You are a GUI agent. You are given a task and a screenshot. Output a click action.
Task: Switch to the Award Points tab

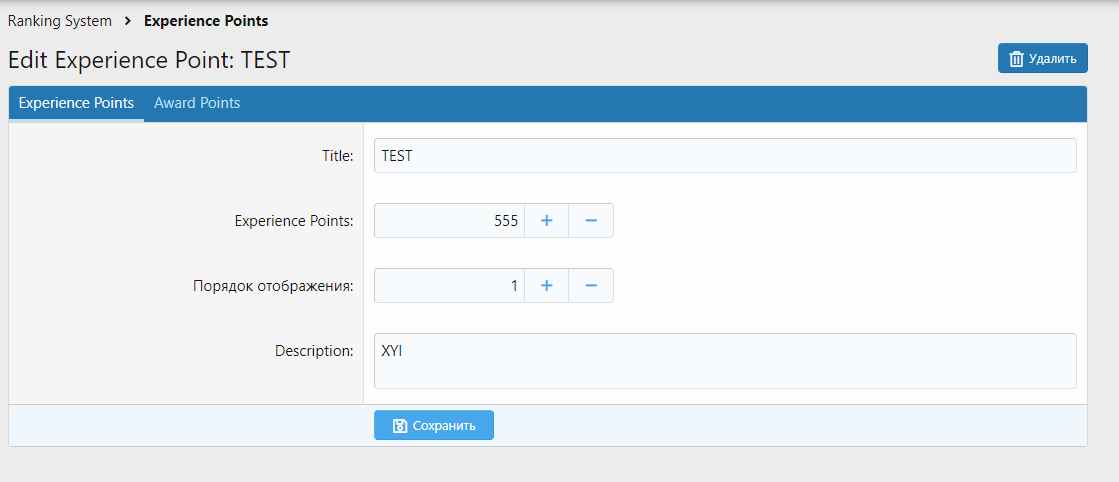[197, 103]
